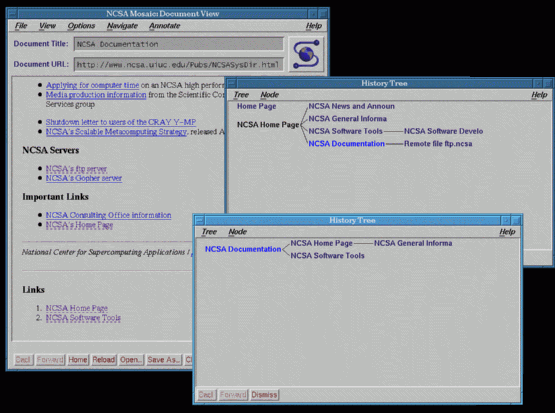Open numbered link NCSA Software Tools
Viewport: 555px width, 413px height.
tap(83, 318)
